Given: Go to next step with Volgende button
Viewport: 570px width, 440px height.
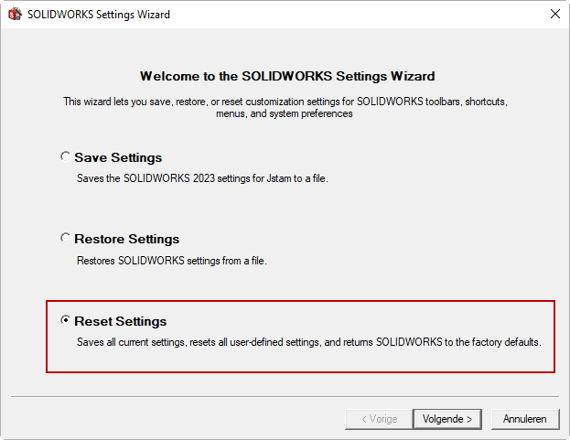Looking at the screenshot, I should (447, 419).
